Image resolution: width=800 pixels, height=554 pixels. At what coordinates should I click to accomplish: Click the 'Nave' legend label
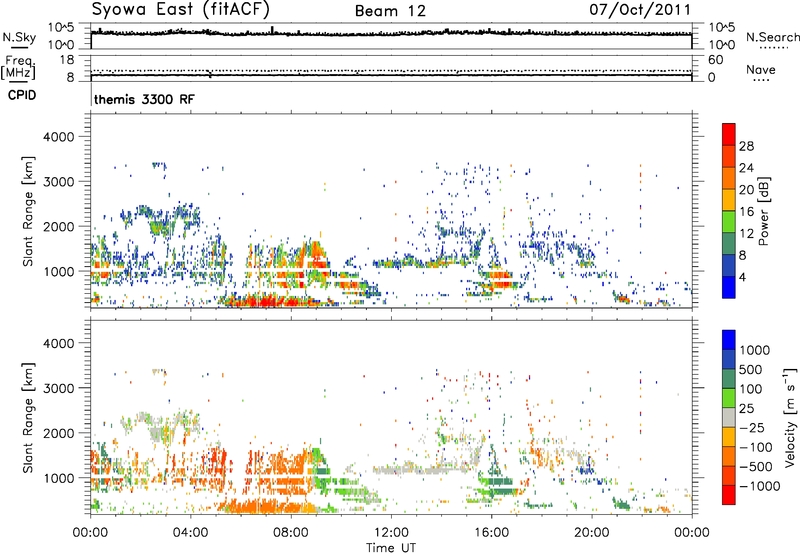[761, 70]
